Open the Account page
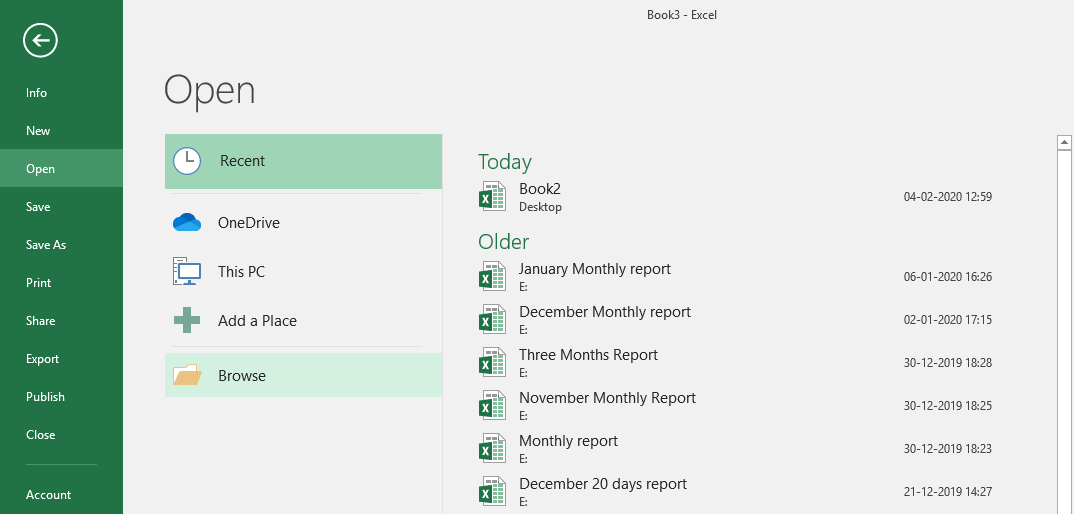The width and height of the screenshot is (1074, 514). click(x=48, y=494)
